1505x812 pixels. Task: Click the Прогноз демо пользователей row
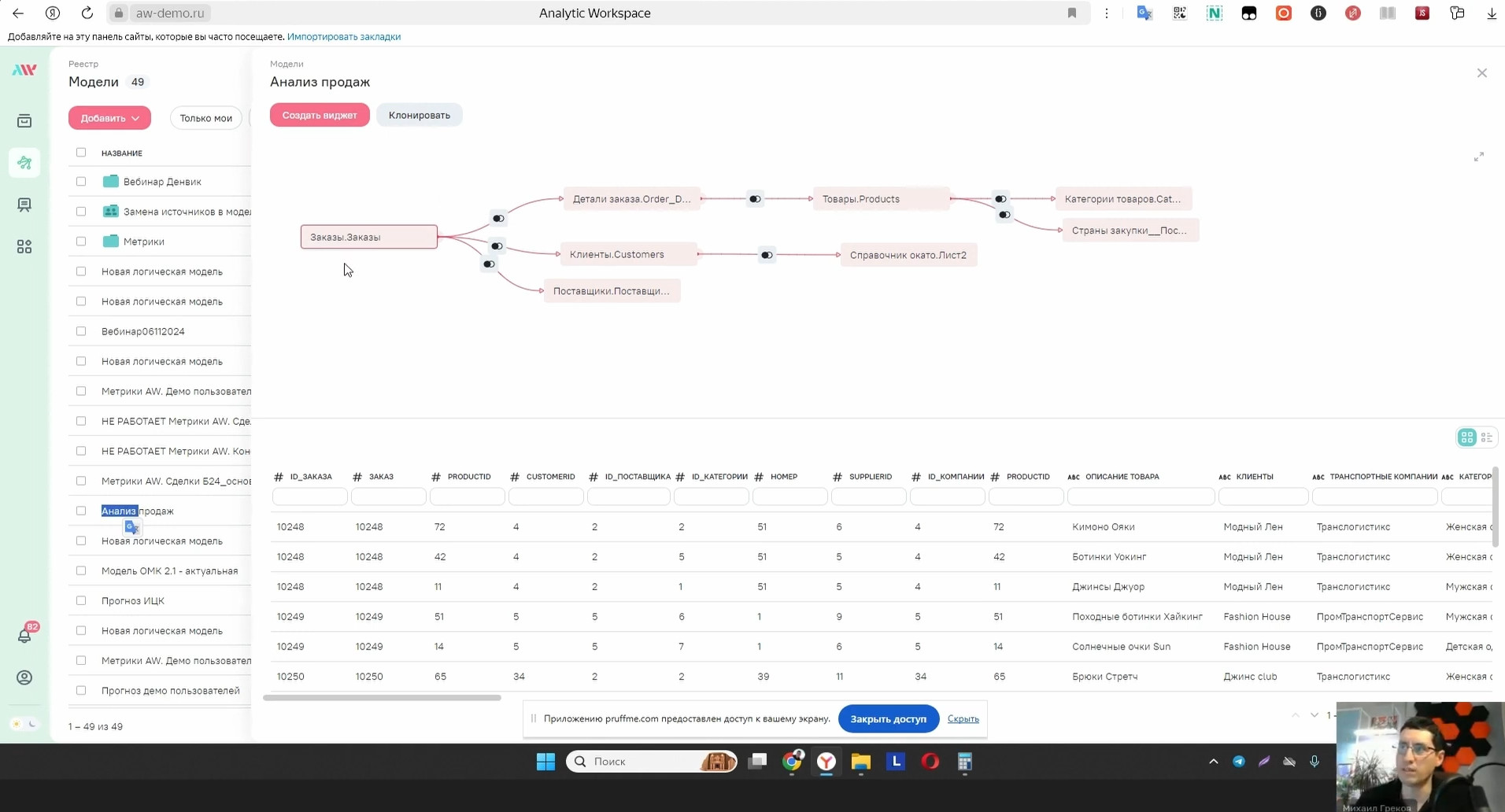point(160,691)
